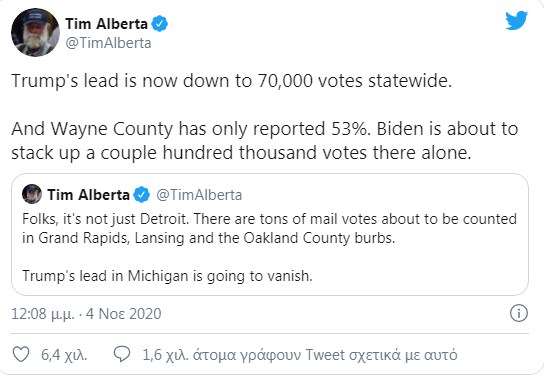
Task: Open tweet info circle icon
Action: [x=519, y=313]
